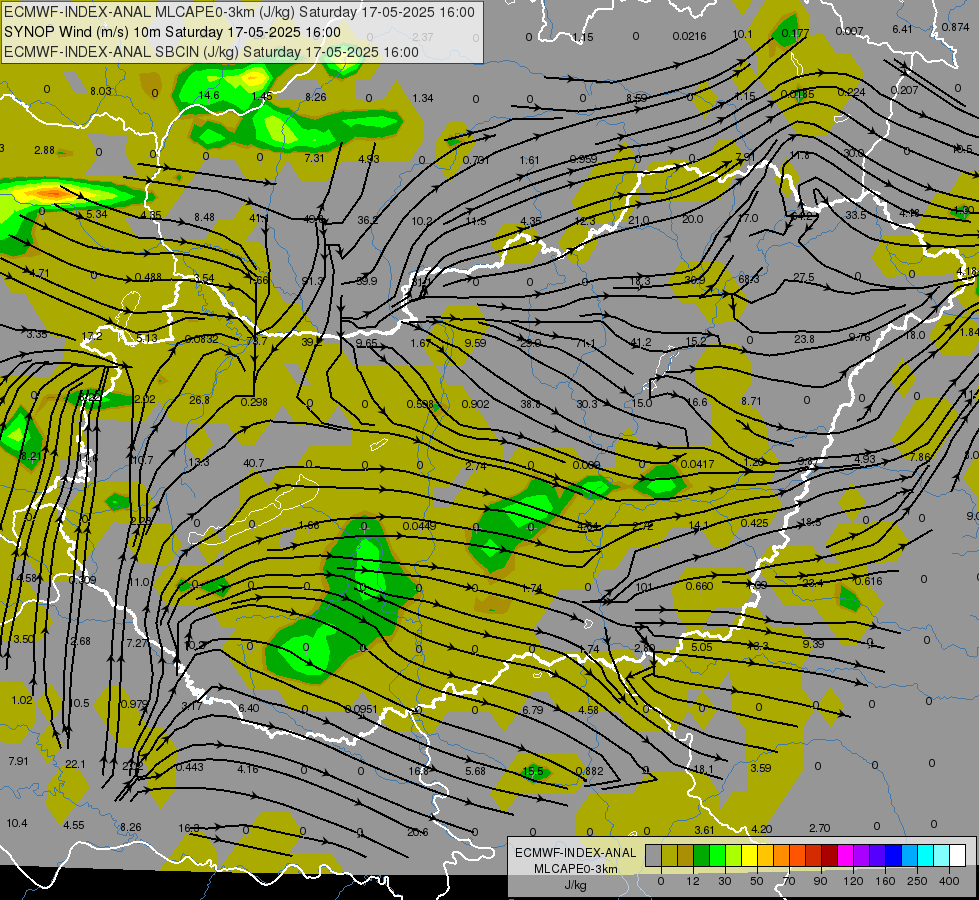Click the map value 0.0417
979x900 pixels.
pyautogui.click(x=697, y=464)
